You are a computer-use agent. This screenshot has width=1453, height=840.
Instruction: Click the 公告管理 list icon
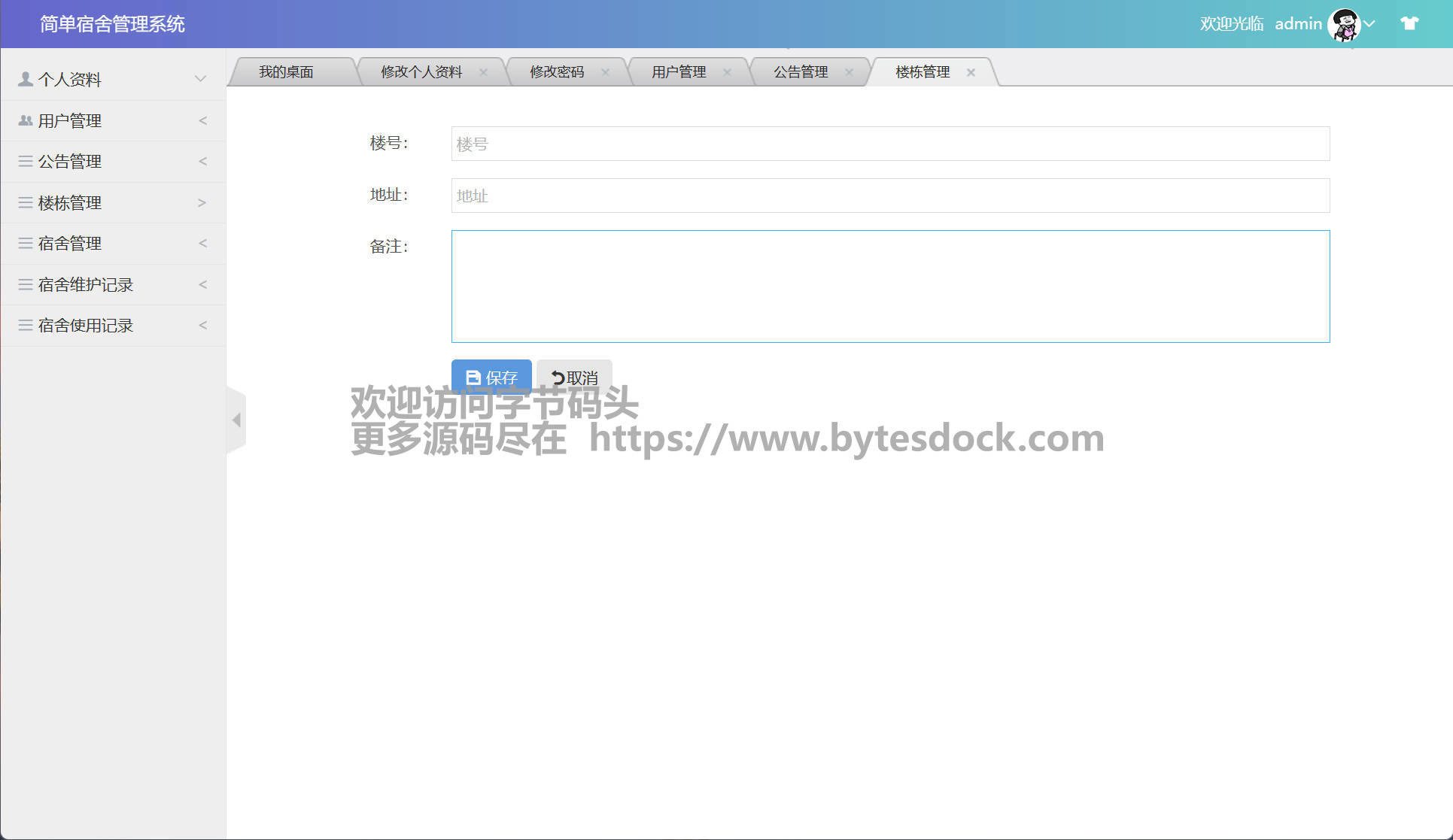pyautogui.click(x=26, y=161)
